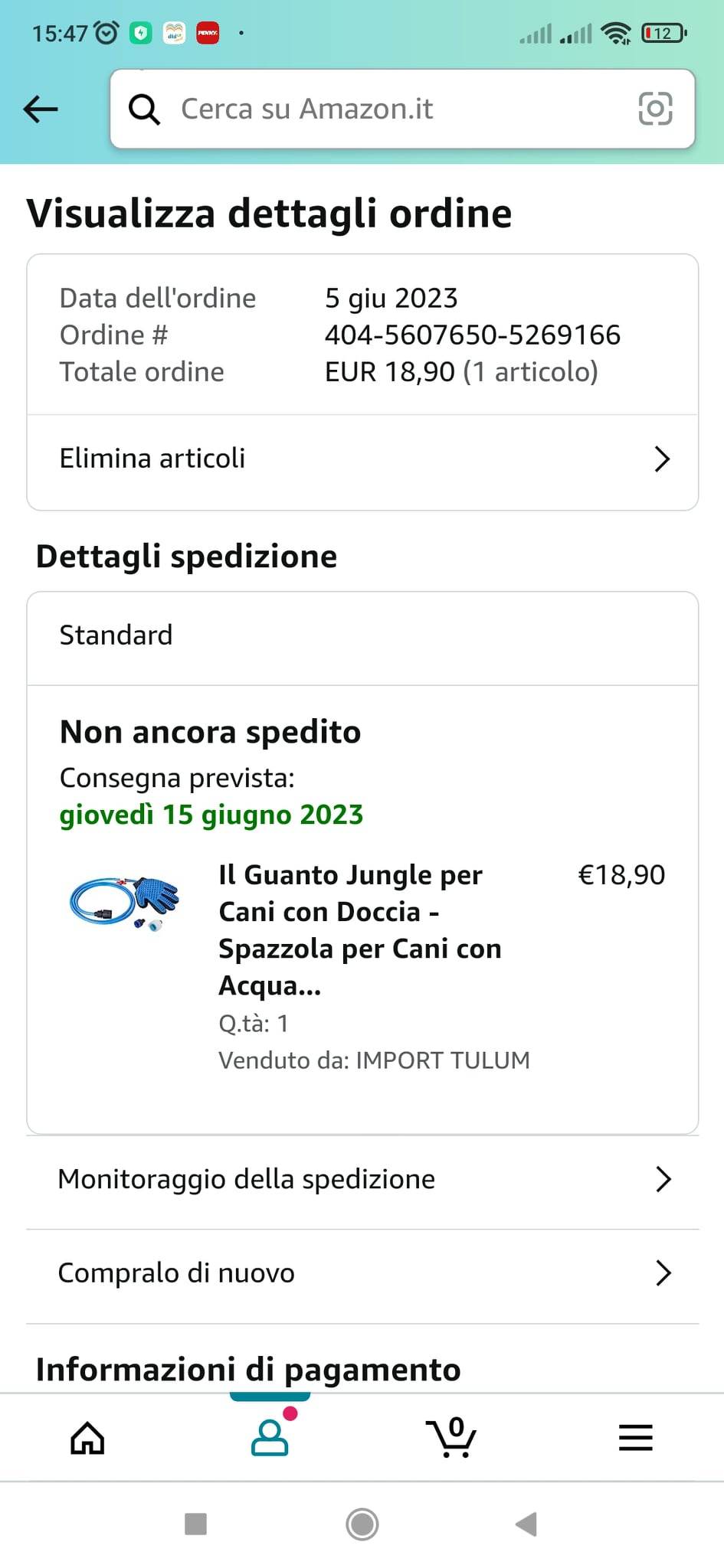Image resolution: width=724 pixels, height=1568 pixels.
Task: Tap the back arrow icon
Action: [41, 109]
